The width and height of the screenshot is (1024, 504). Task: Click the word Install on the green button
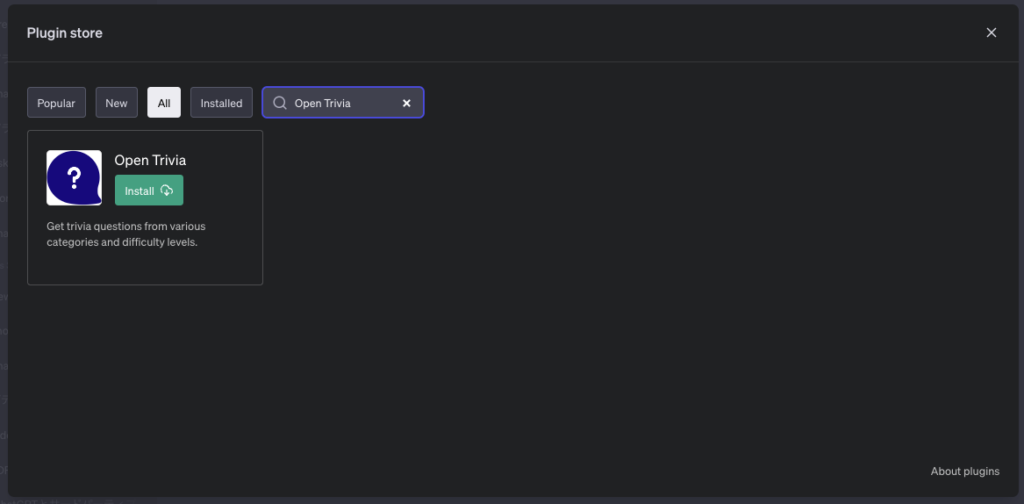[139, 191]
